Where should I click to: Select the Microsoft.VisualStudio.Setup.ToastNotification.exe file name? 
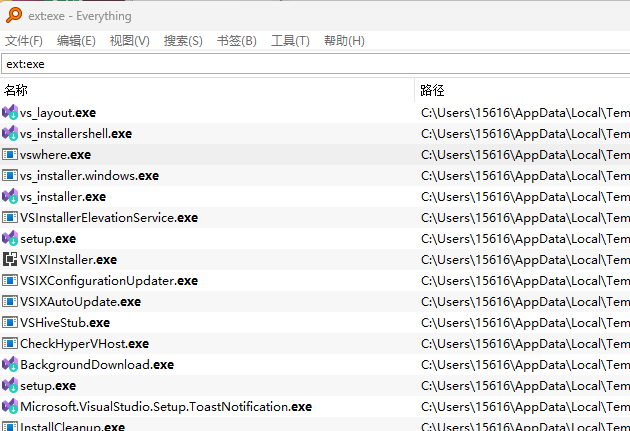[x=166, y=407]
